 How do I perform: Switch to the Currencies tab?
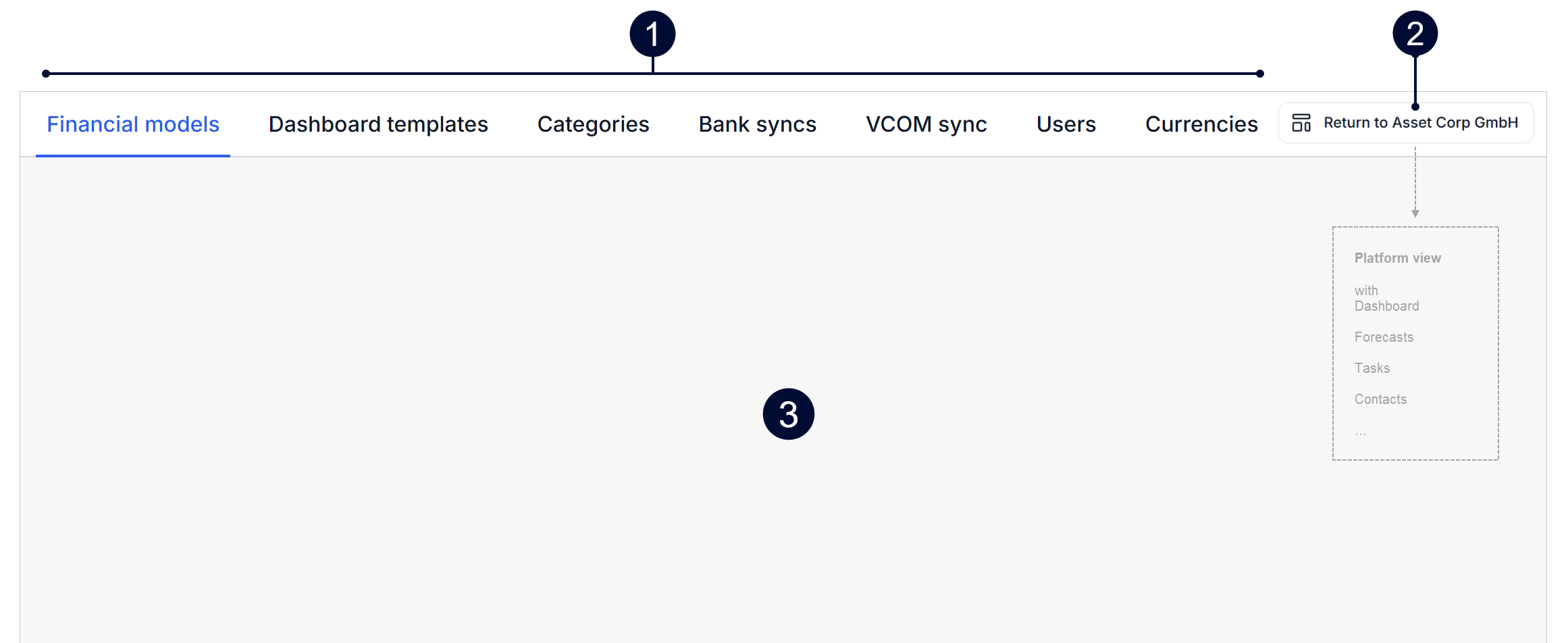point(1201,124)
